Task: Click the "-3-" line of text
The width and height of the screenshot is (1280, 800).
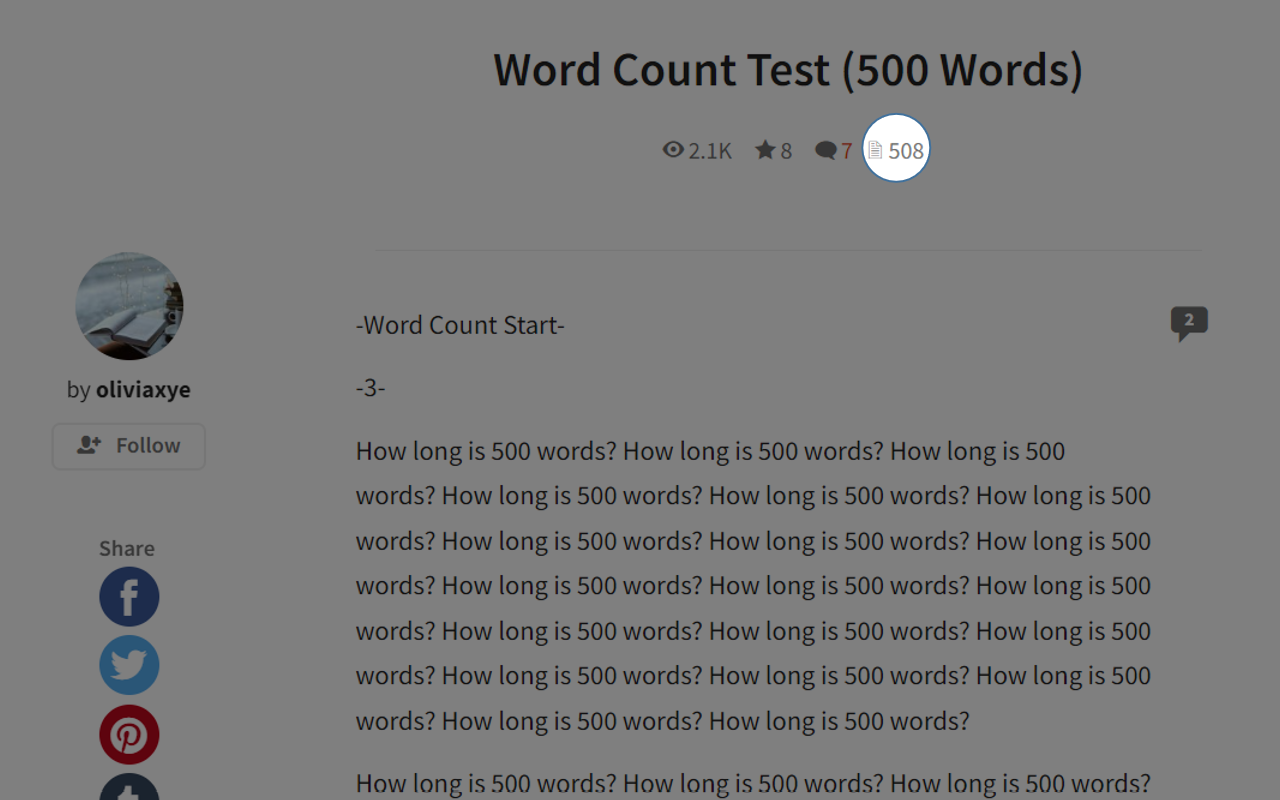Action: click(370, 388)
